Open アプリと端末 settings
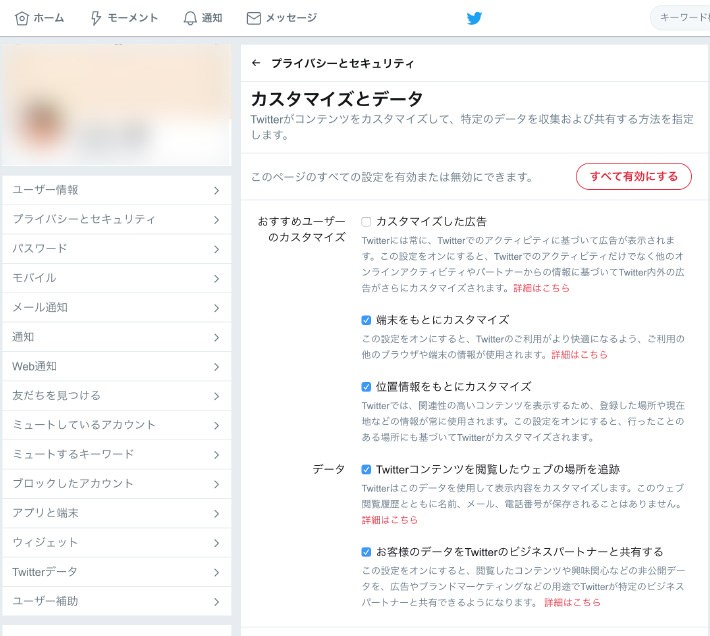This screenshot has width=710, height=636. (x=117, y=513)
